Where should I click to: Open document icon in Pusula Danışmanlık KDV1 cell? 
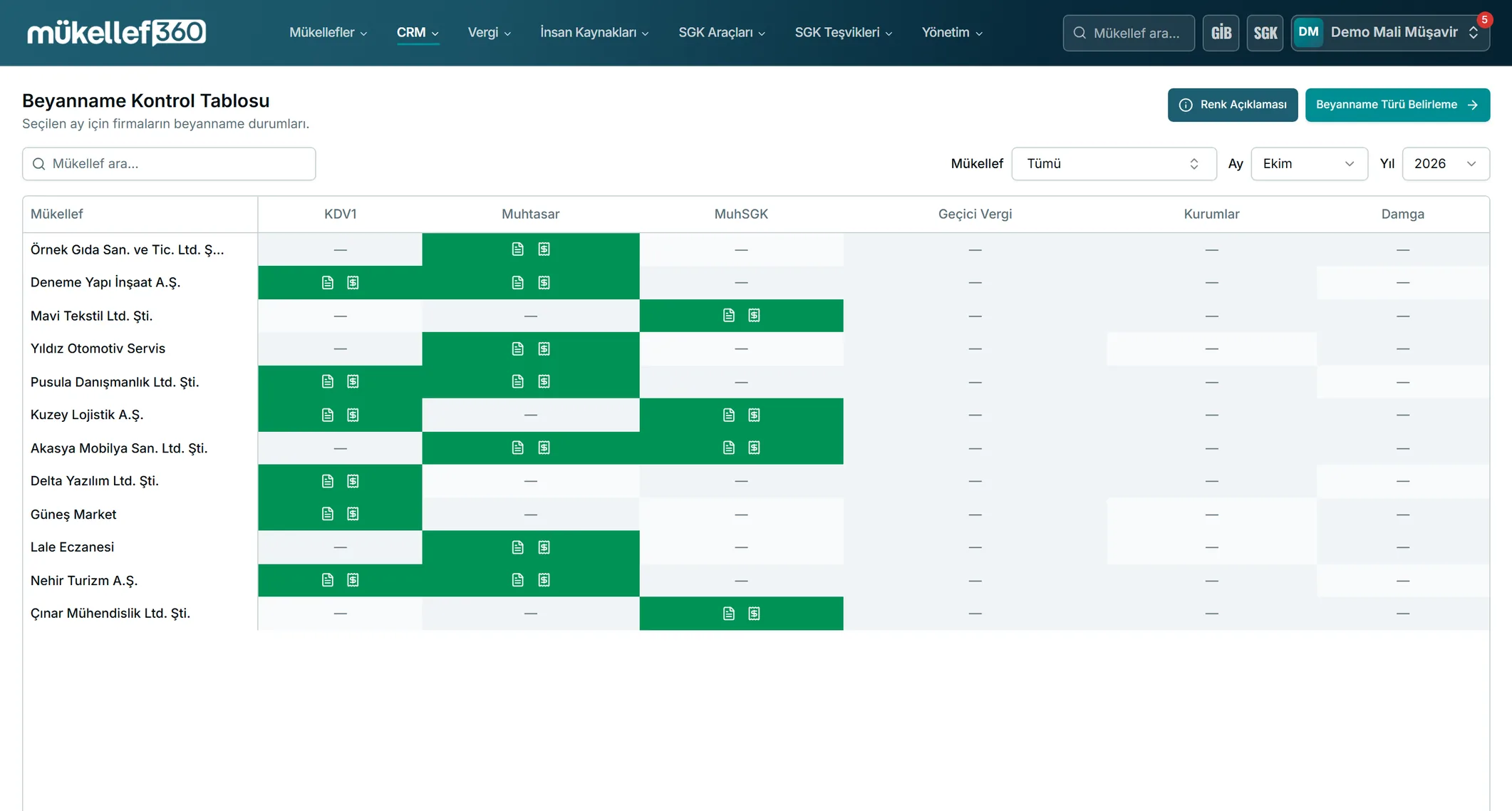(x=328, y=382)
